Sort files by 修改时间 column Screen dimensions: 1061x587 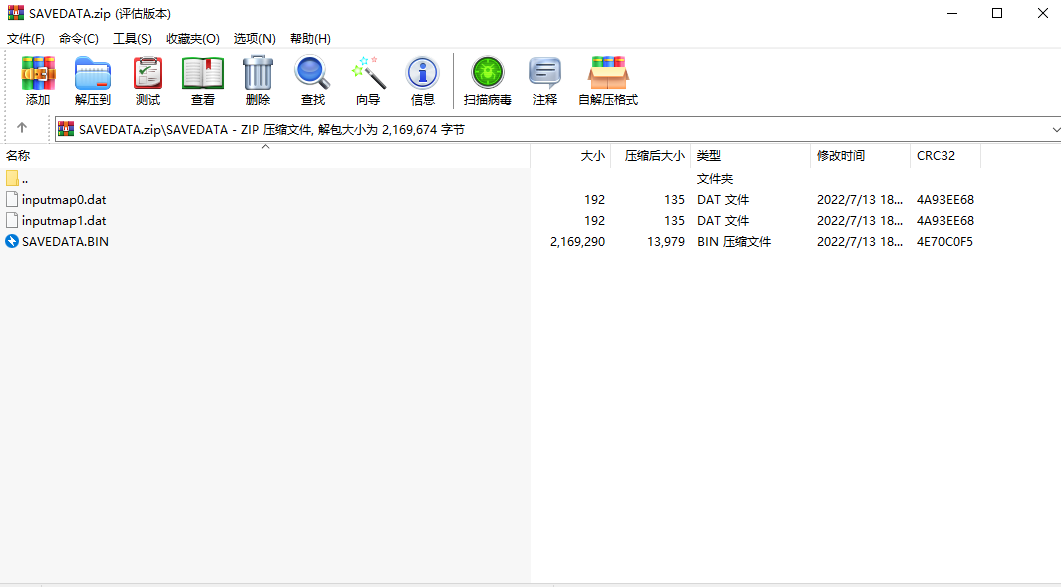pyautogui.click(x=860, y=156)
